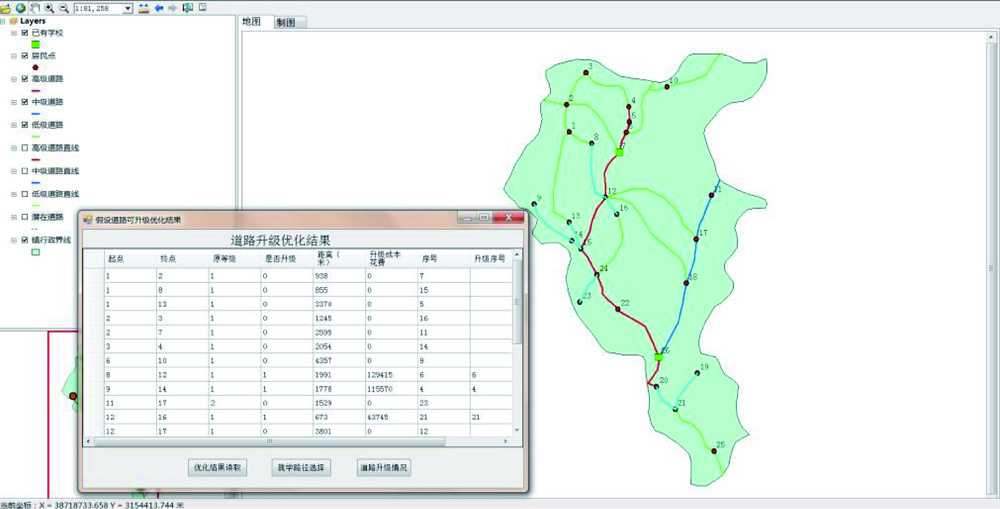Click the 优化结果读取 button
This screenshot has height=509, width=1000.
(x=216, y=467)
